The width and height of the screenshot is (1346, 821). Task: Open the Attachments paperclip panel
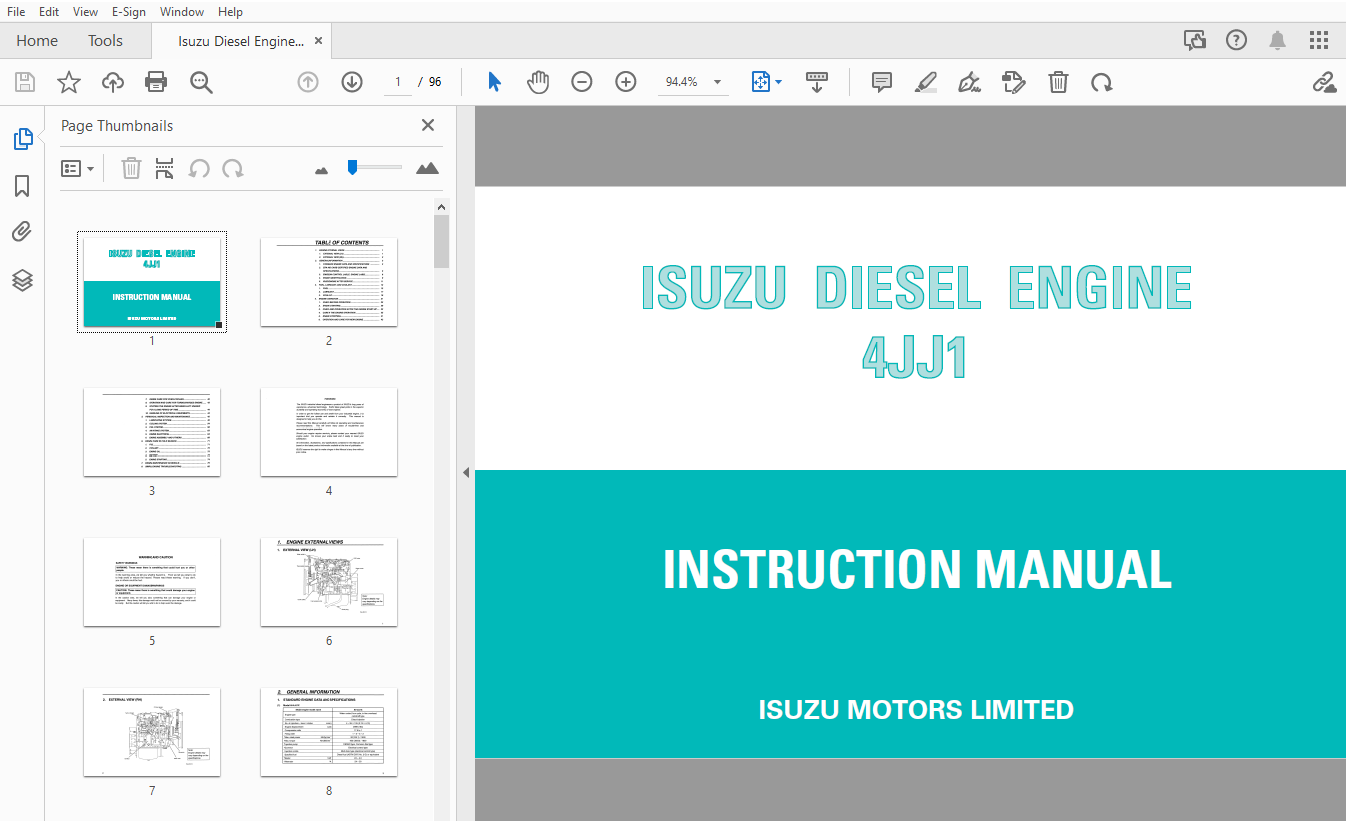pos(22,233)
